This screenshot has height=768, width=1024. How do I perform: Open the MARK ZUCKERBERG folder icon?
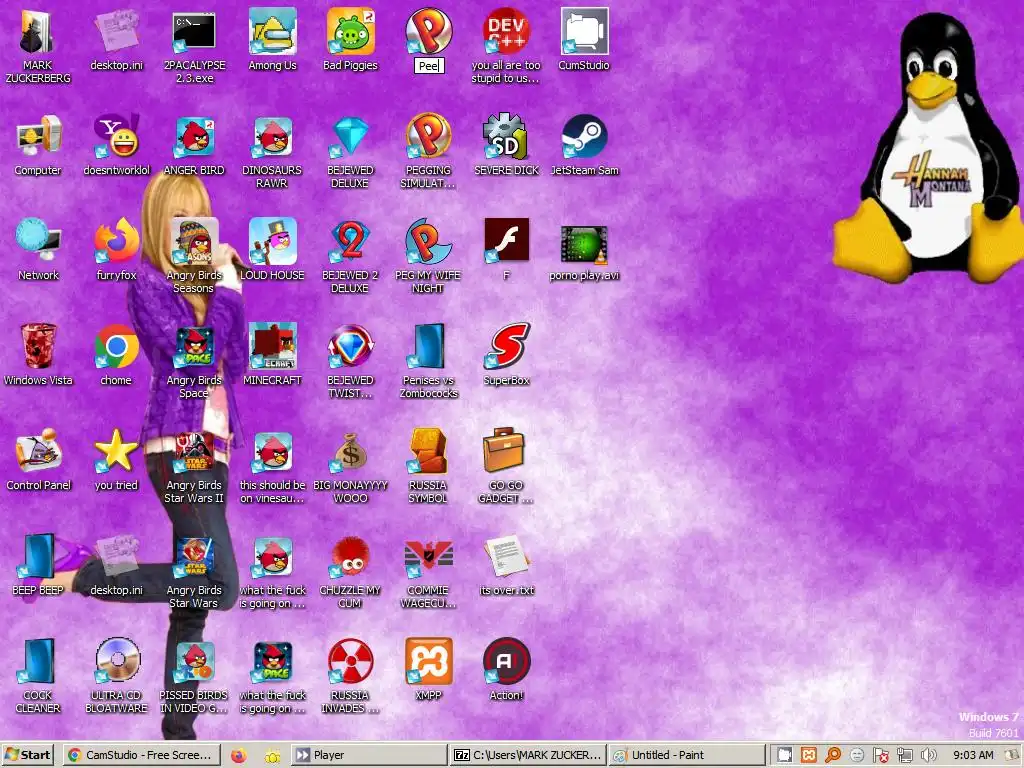click(38, 32)
